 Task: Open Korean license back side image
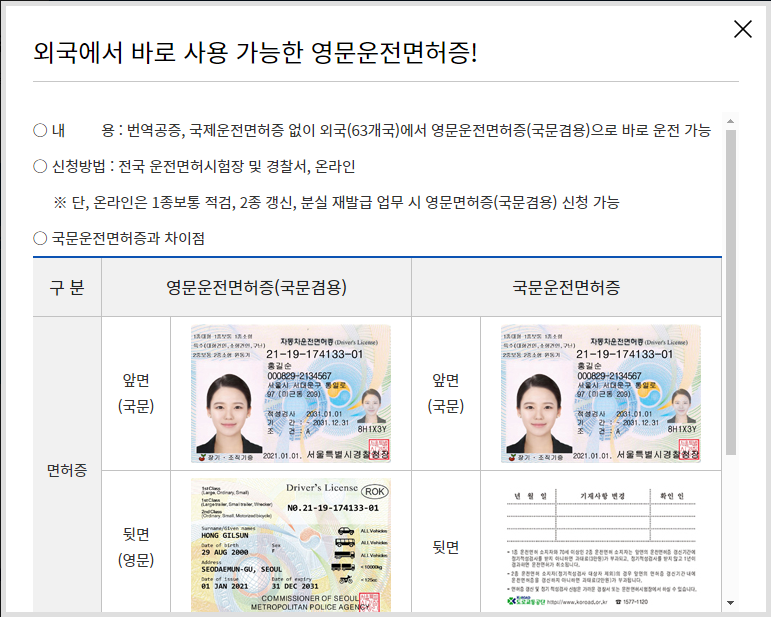pos(601,546)
